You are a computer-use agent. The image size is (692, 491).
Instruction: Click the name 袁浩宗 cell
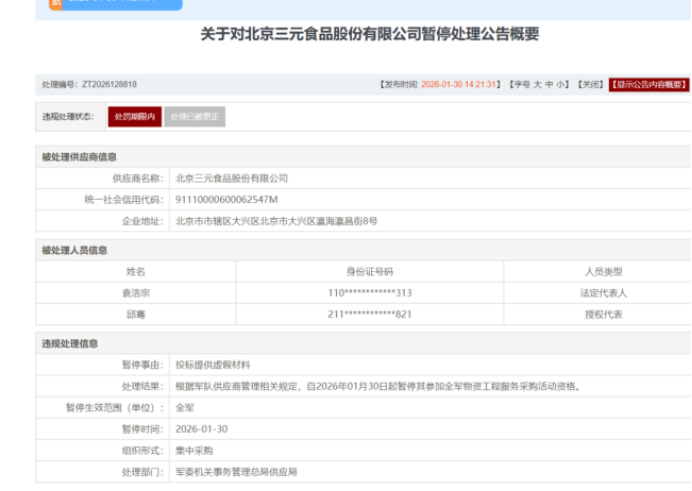136,293
